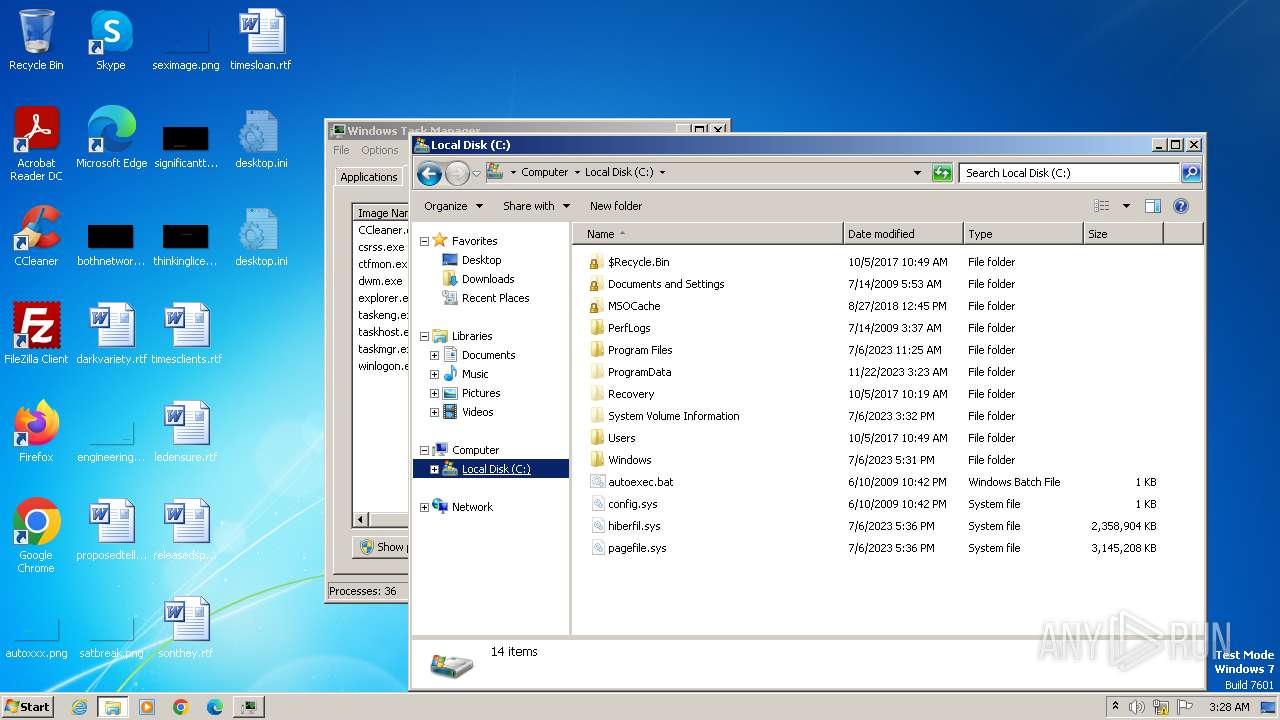Expand Local Disk (C:) tree node
This screenshot has width=1280, height=720.
click(434, 469)
